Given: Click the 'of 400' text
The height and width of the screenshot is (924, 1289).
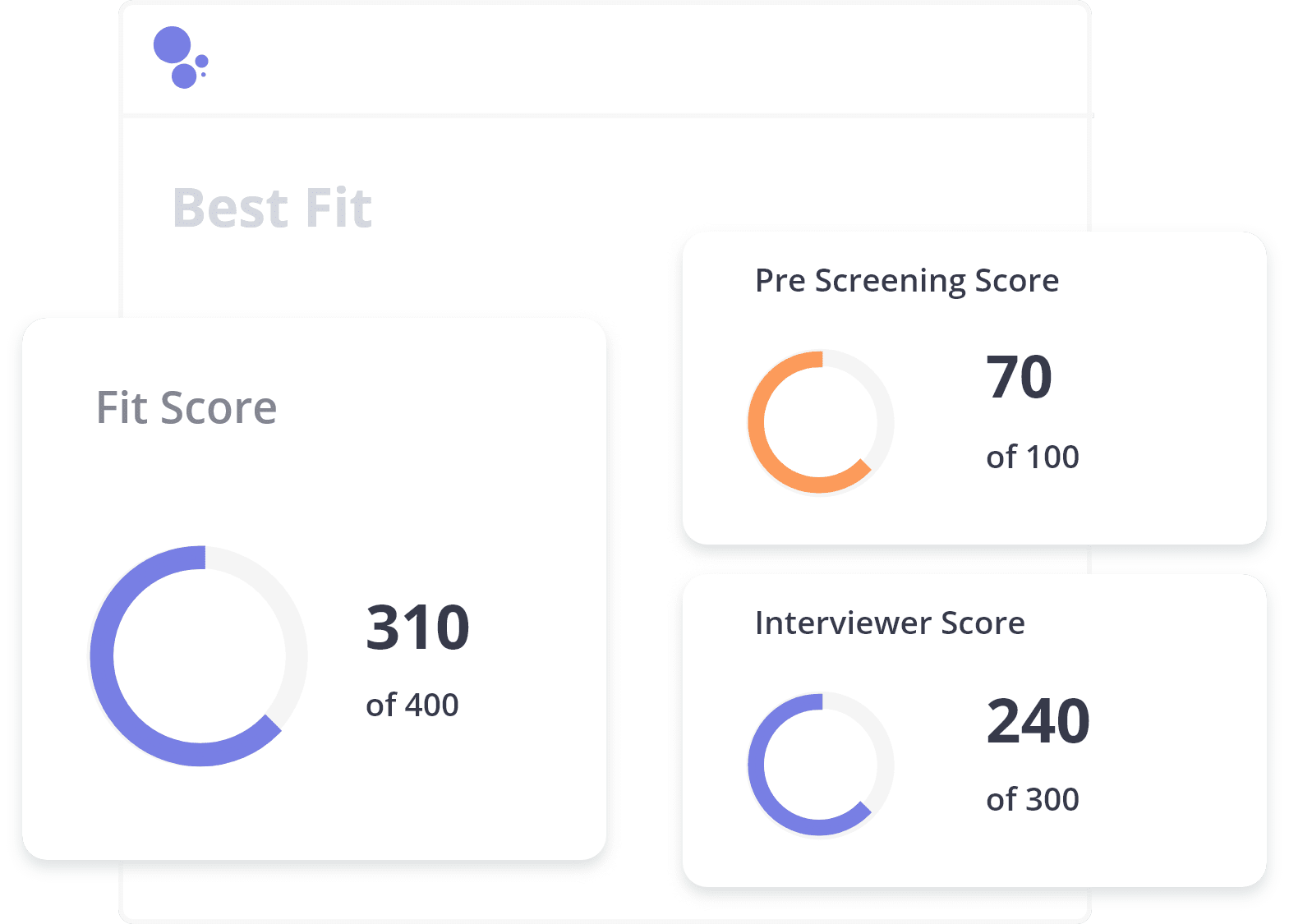Looking at the screenshot, I should point(412,705).
